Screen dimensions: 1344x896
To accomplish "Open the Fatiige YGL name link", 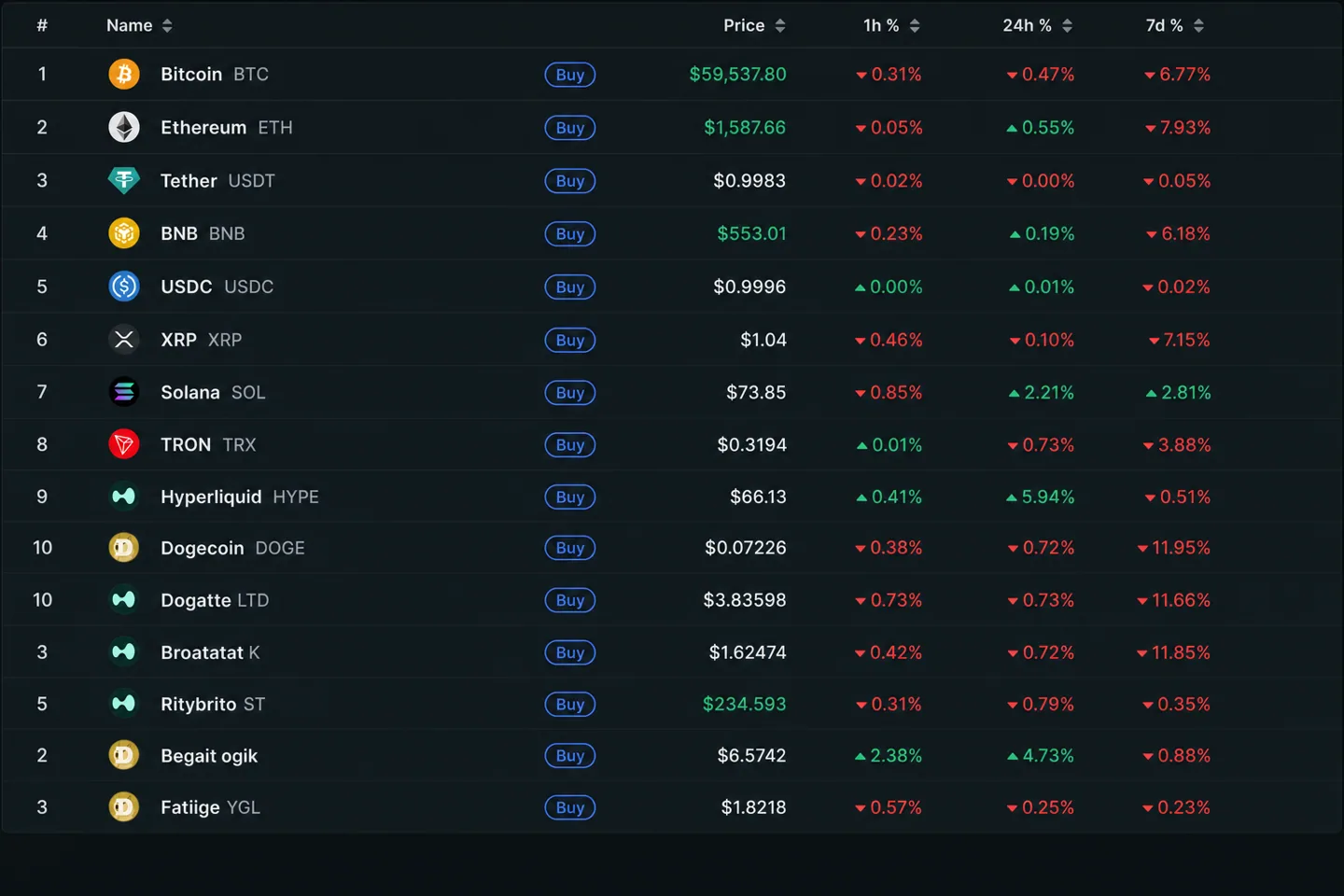I will click(x=210, y=807).
